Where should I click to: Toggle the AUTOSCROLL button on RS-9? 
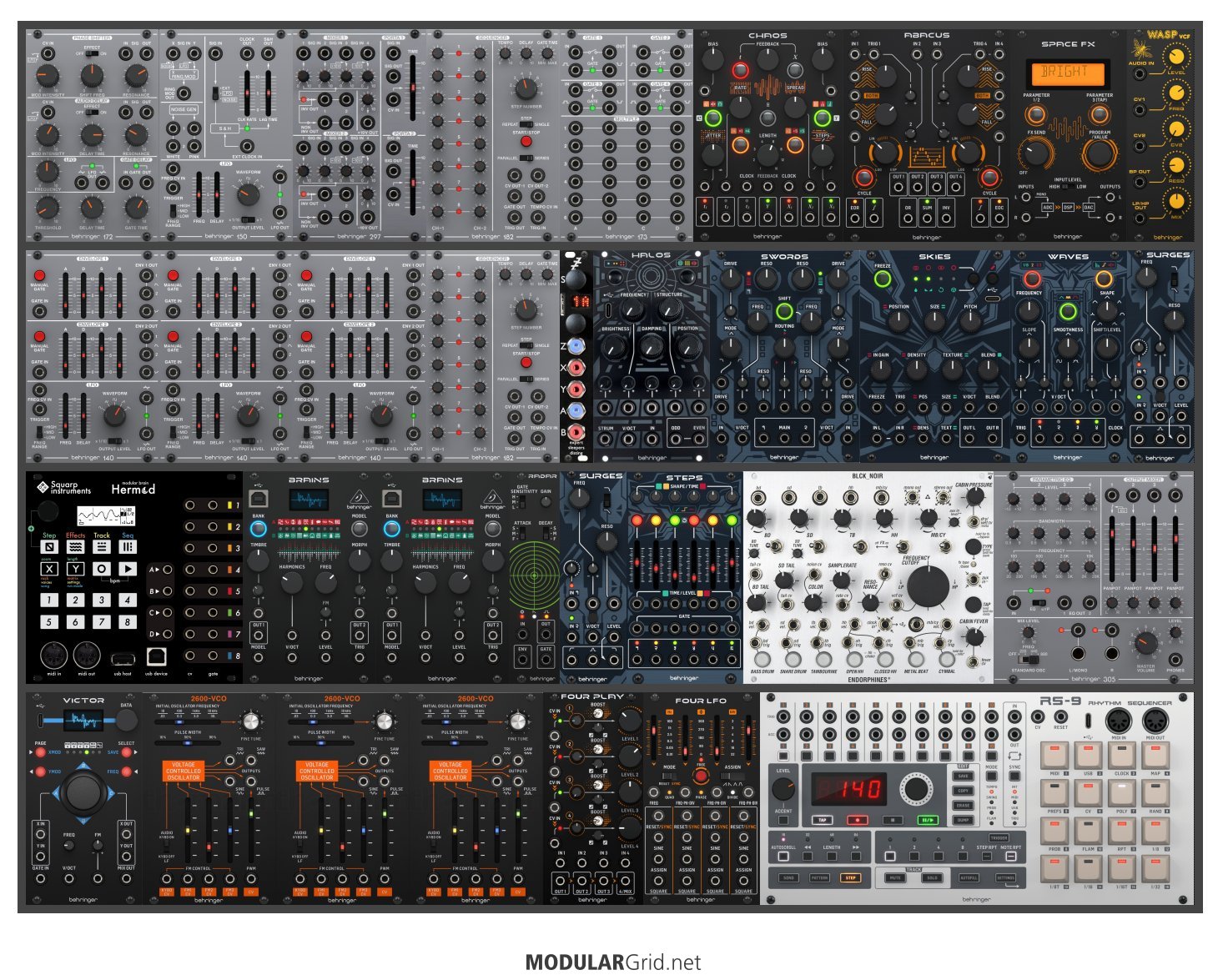click(783, 857)
